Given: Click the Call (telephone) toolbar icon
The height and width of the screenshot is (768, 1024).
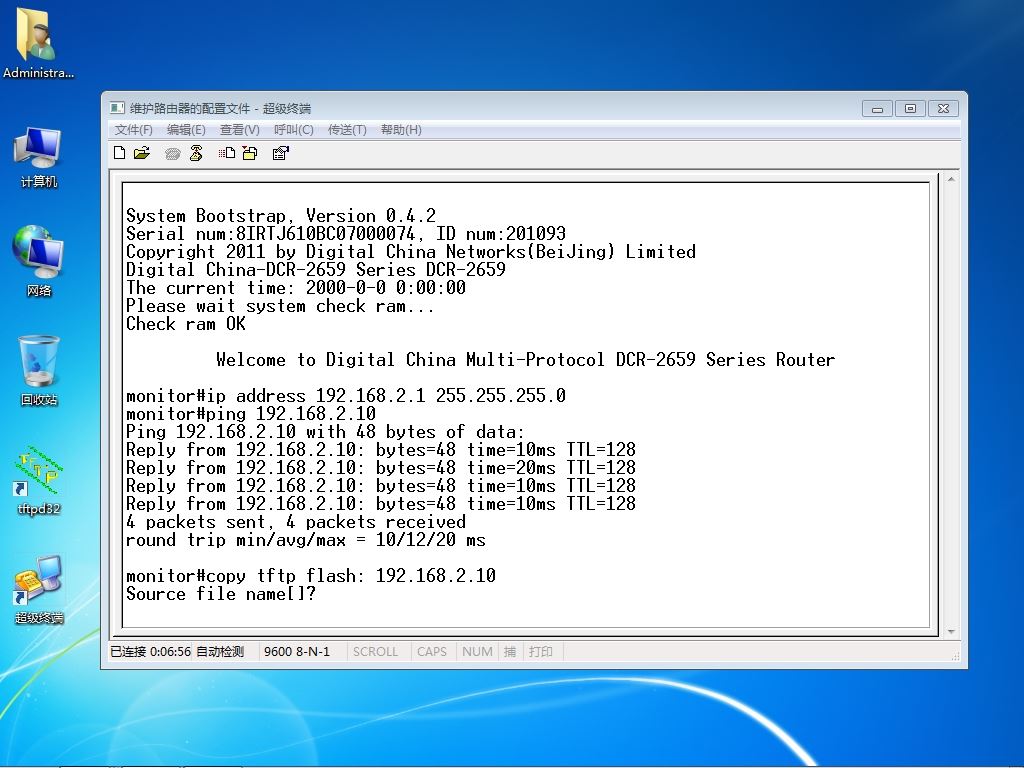Looking at the screenshot, I should [172, 153].
